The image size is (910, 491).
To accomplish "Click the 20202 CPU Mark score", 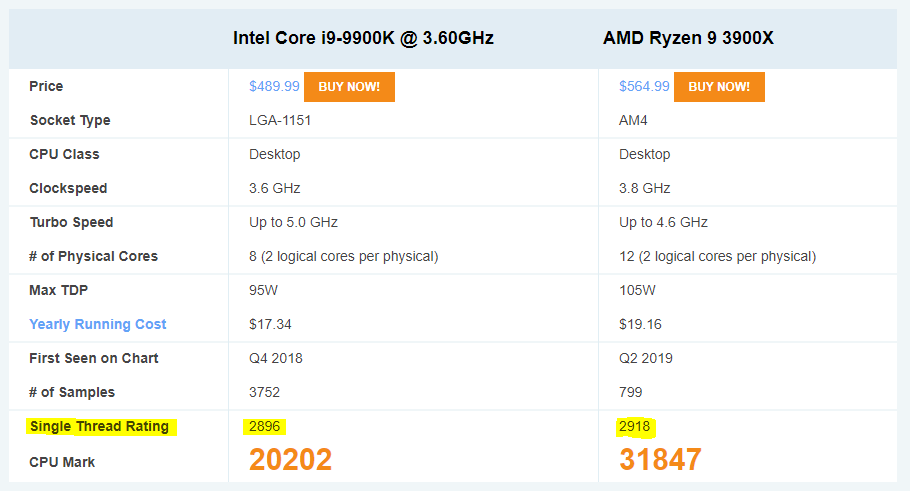I will 290,460.
